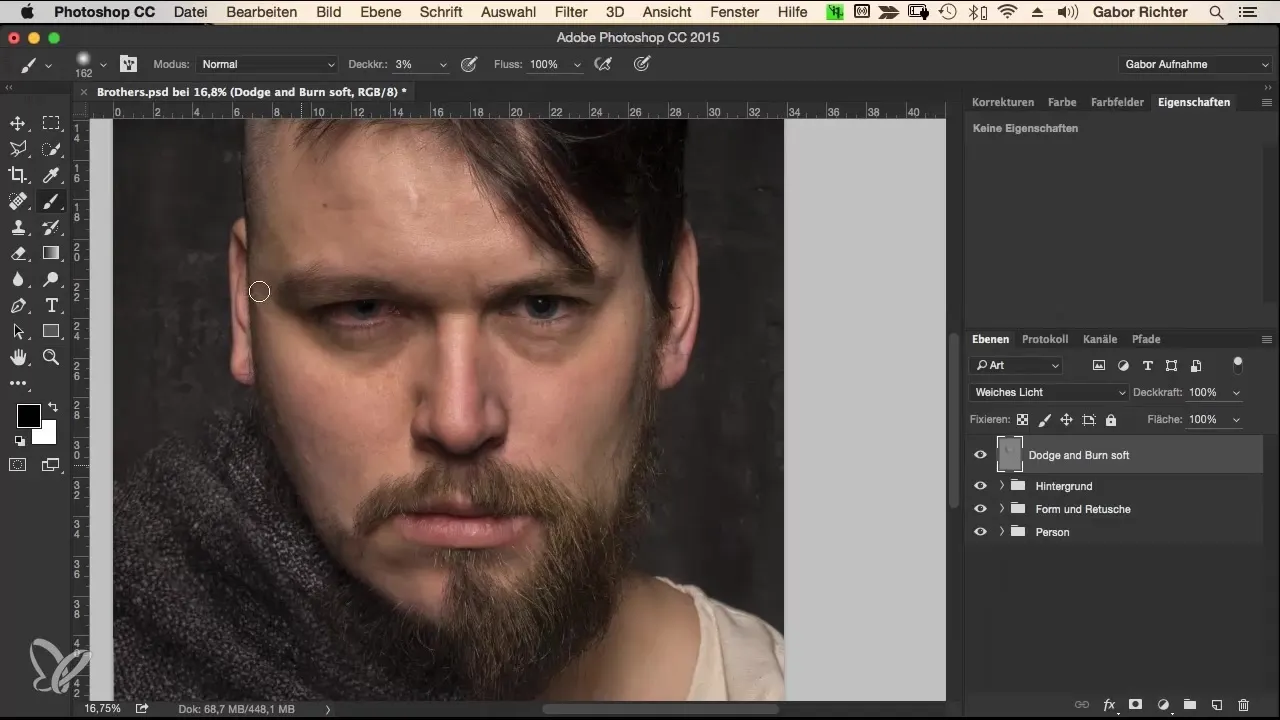Open the Fläche fill dropdown arrow
Viewport: 1280px width, 720px height.
[1237, 420]
